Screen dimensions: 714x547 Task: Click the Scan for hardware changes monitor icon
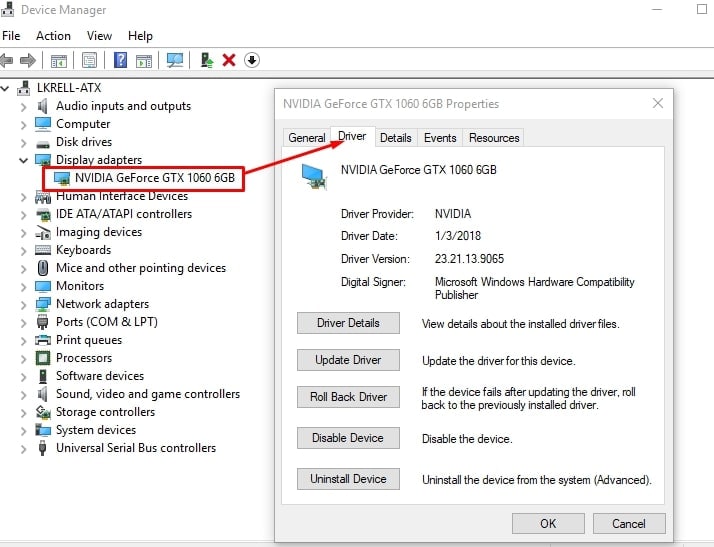pos(175,60)
